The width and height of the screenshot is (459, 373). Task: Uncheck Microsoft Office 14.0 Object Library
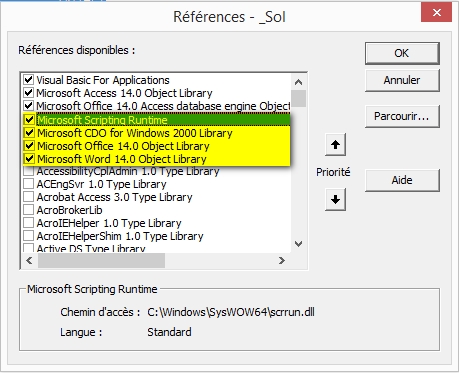tap(29, 146)
